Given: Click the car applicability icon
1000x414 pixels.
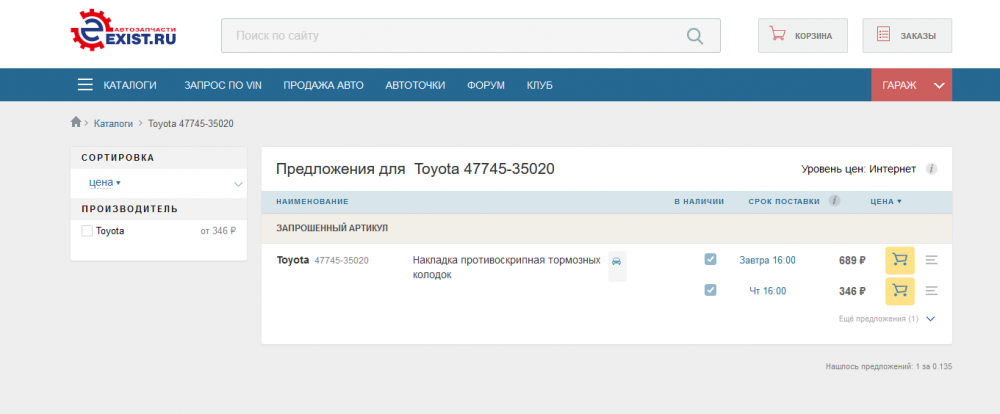Looking at the screenshot, I should pos(616,261).
